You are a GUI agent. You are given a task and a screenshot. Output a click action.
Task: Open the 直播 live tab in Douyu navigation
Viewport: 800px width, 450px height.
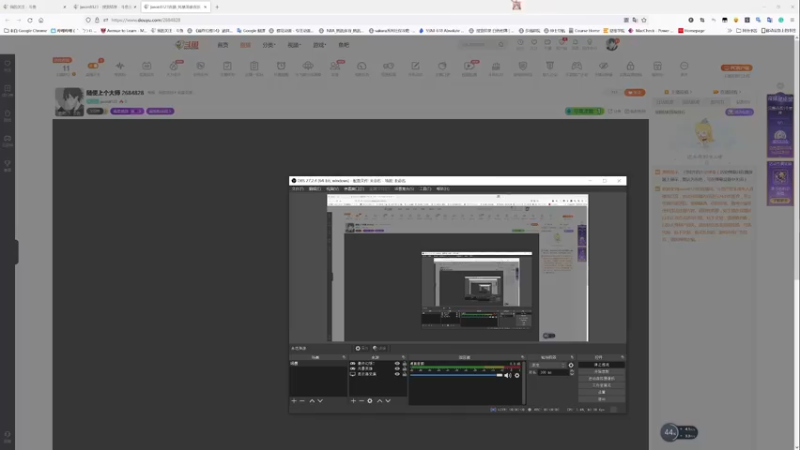click(x=245, y=45)
